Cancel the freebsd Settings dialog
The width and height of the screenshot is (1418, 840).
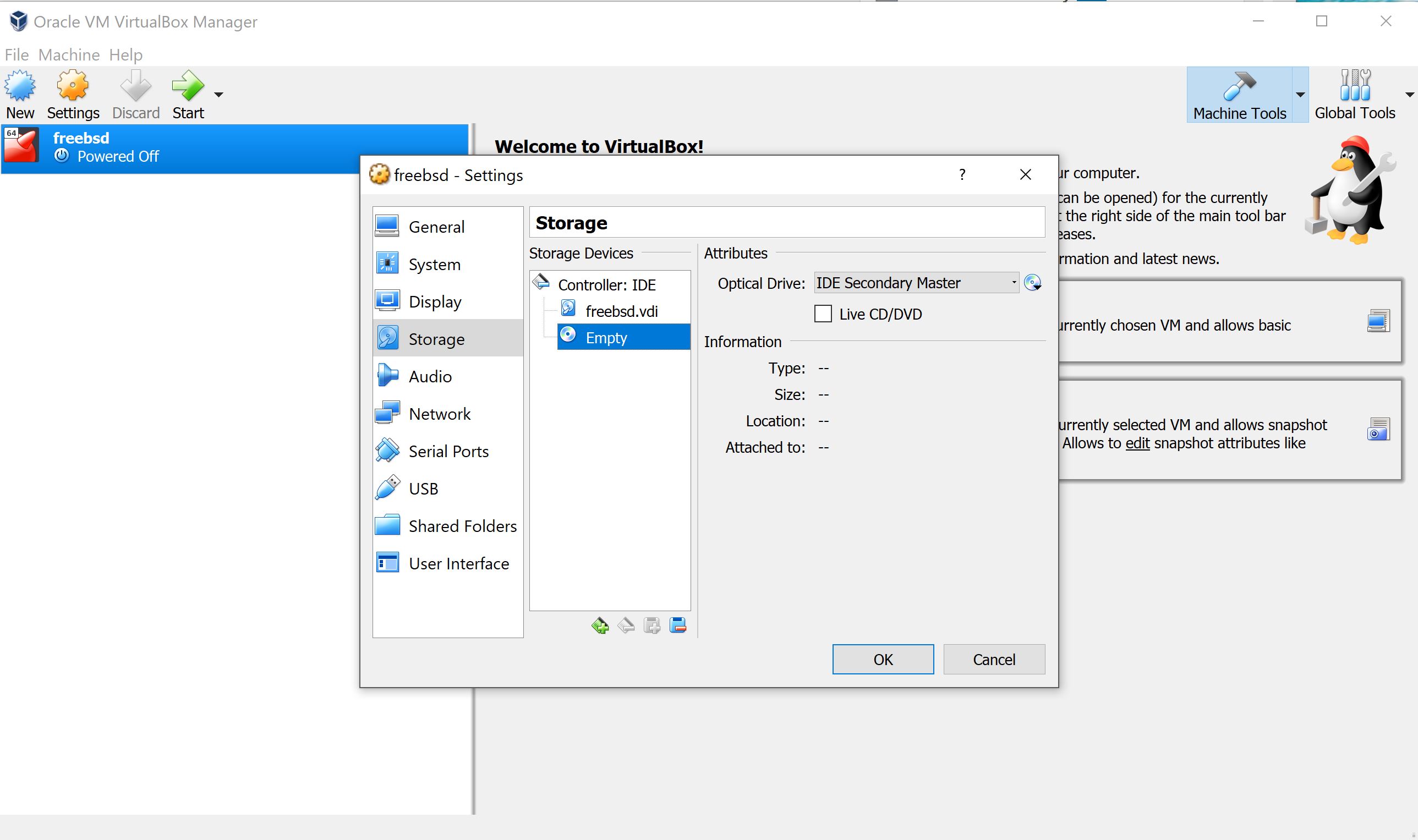(993, 660)
